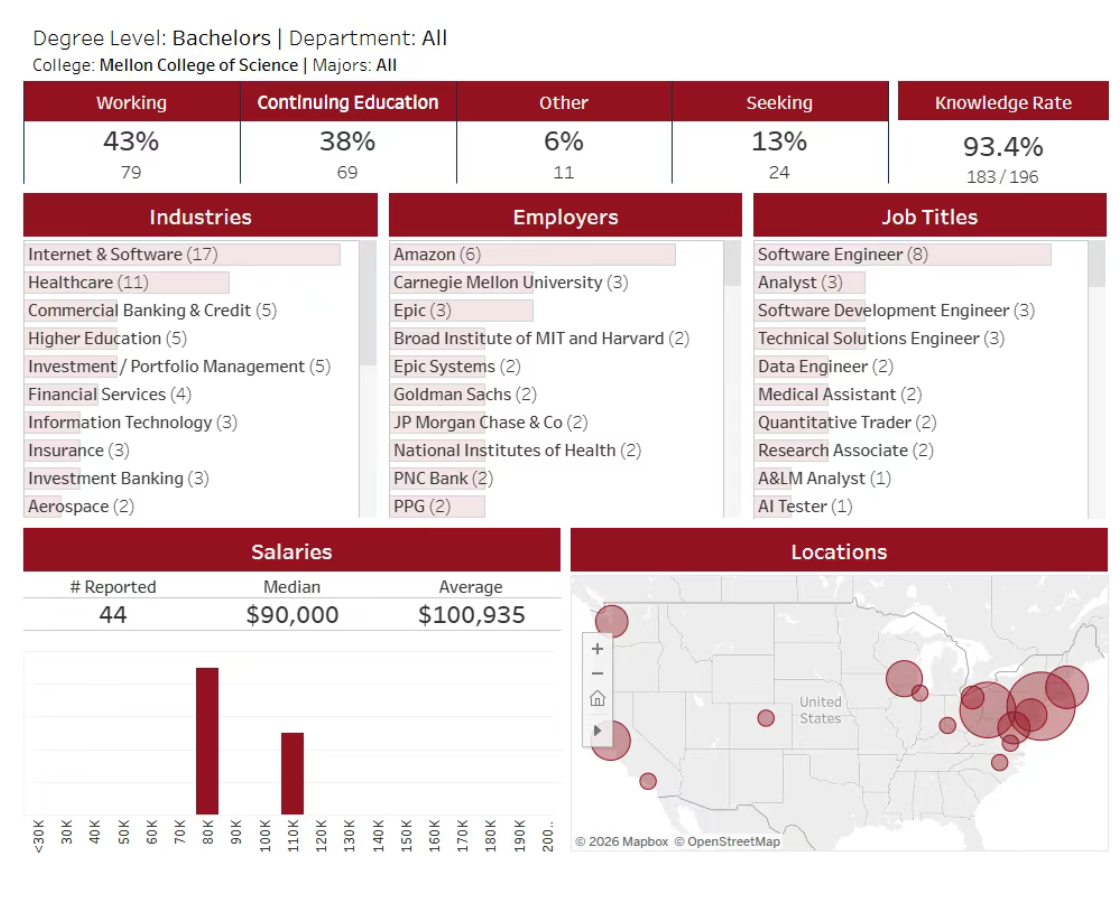Select Amazon in the Employers list
This screenshot has width=1120, height=897.
[x=425, y=255]
